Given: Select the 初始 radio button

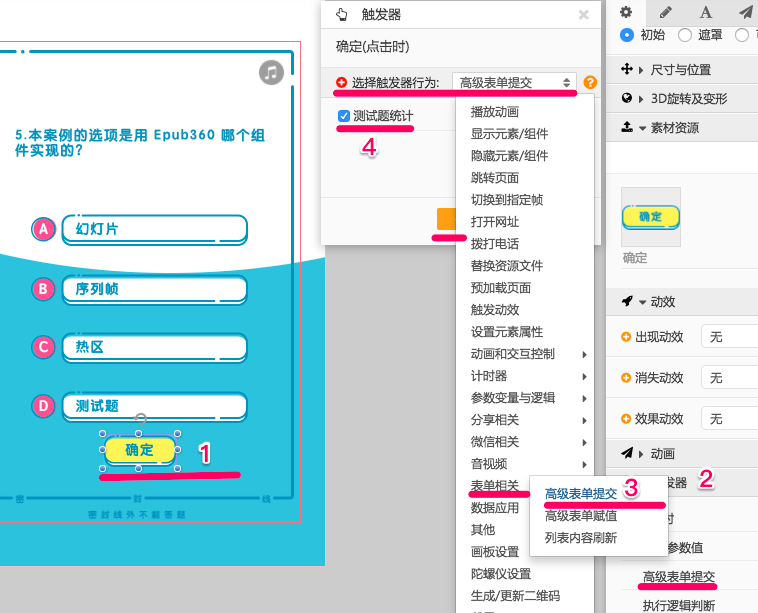Looking at the screenshot, I should 627,35.
